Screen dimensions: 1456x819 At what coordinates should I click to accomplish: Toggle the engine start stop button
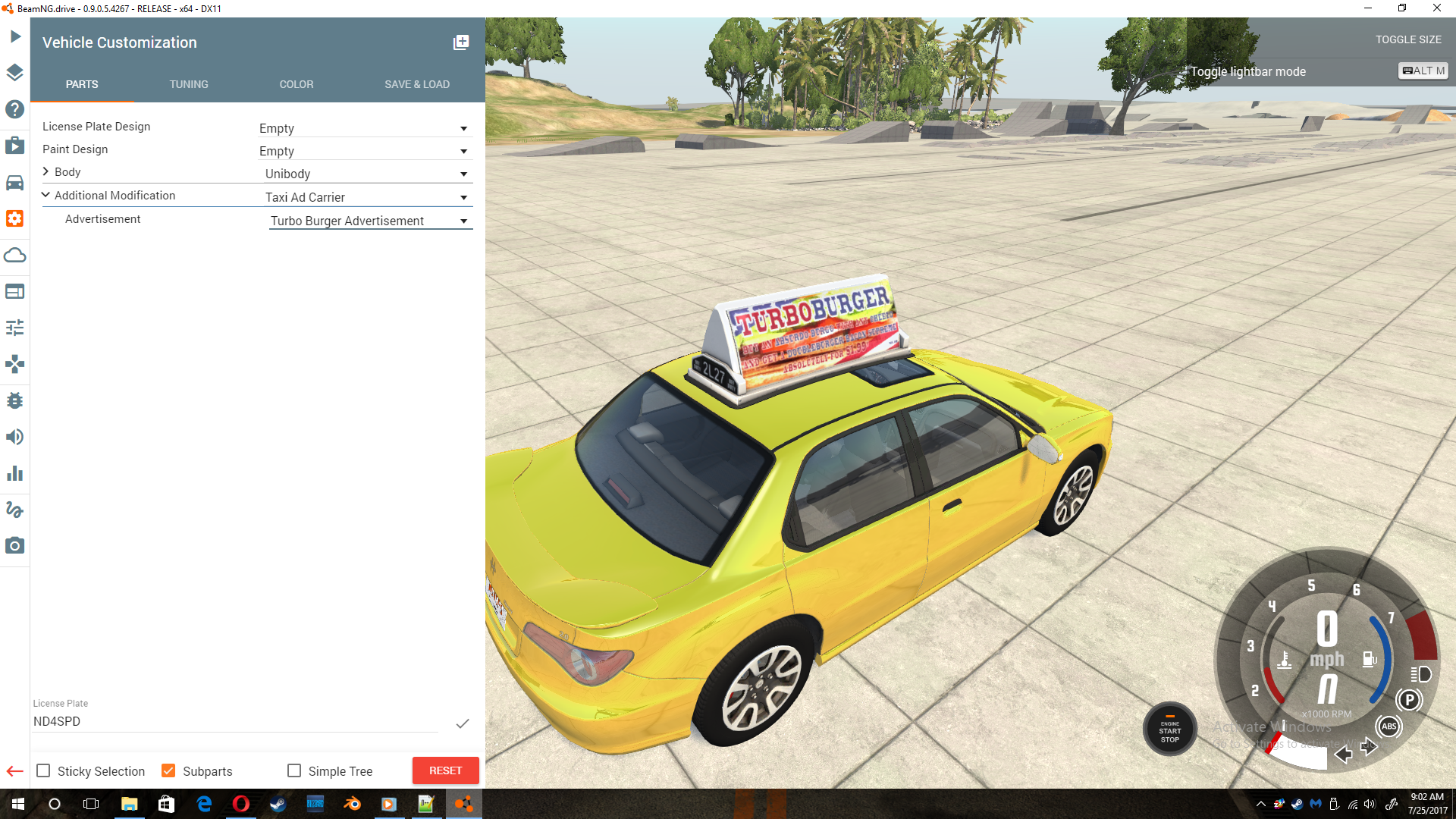tap(1170, 729)
